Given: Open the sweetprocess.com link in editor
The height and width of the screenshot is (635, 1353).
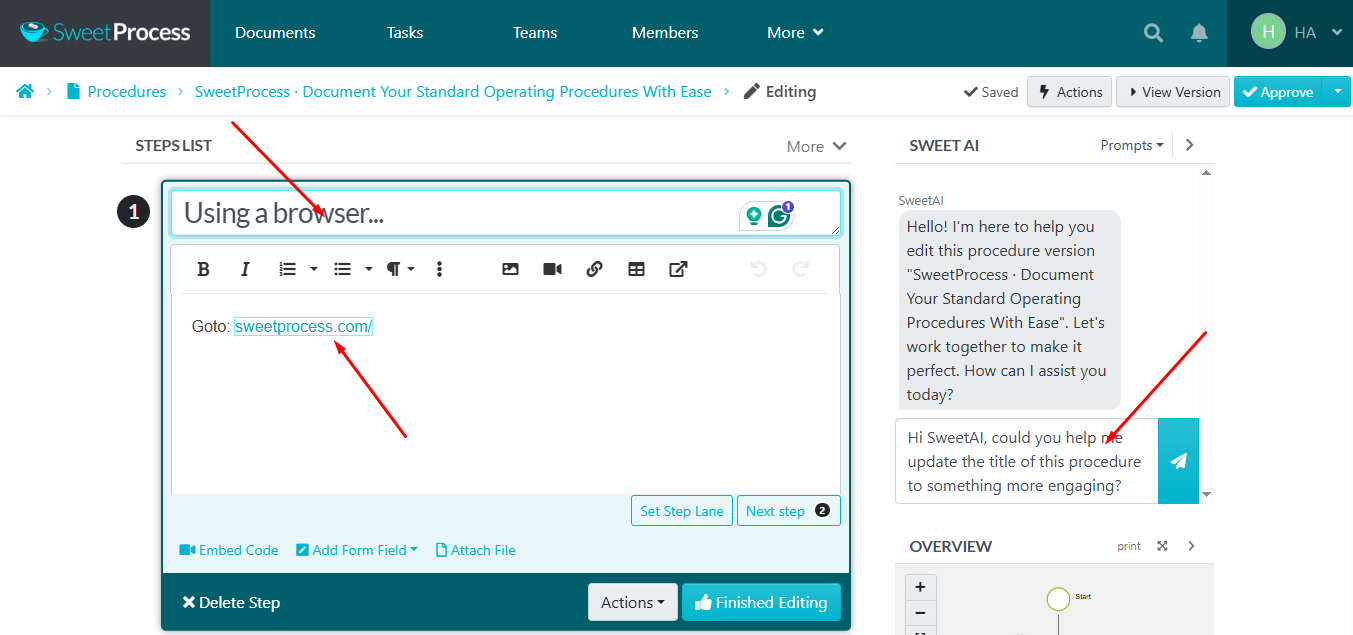Looking at the screenshot, I should 303,326.
